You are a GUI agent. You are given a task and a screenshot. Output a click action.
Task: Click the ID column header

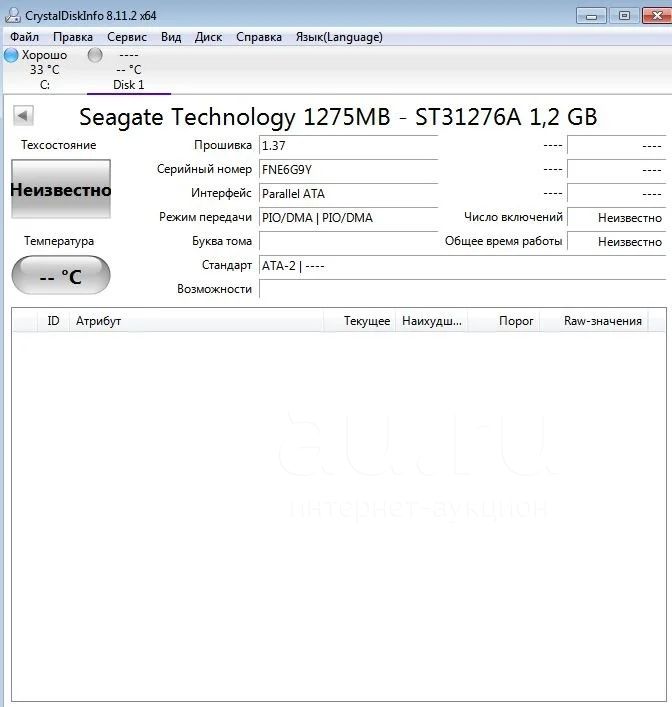[53, 321]
